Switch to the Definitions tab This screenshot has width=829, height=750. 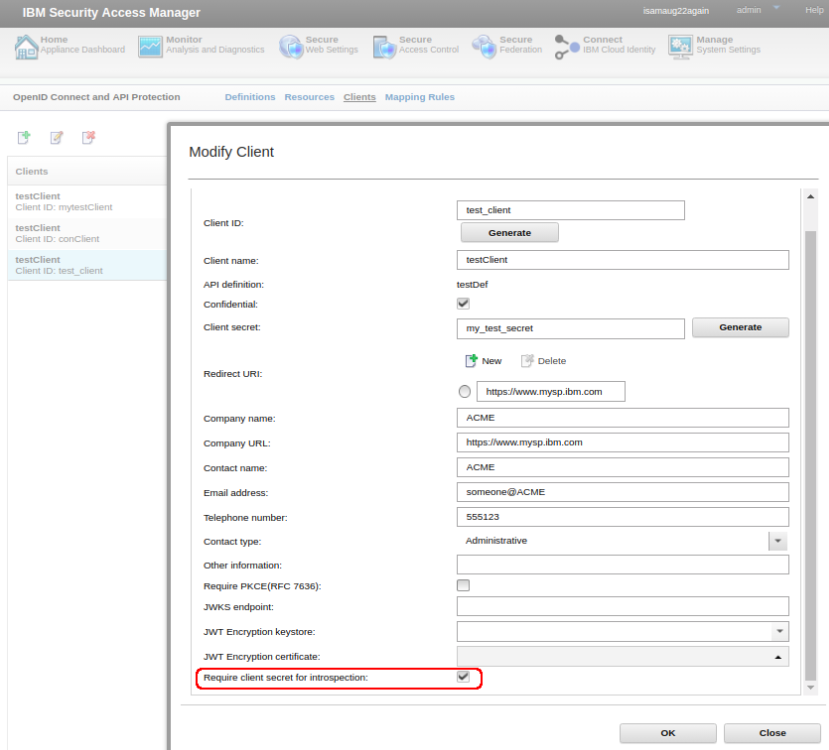point(250,97)
